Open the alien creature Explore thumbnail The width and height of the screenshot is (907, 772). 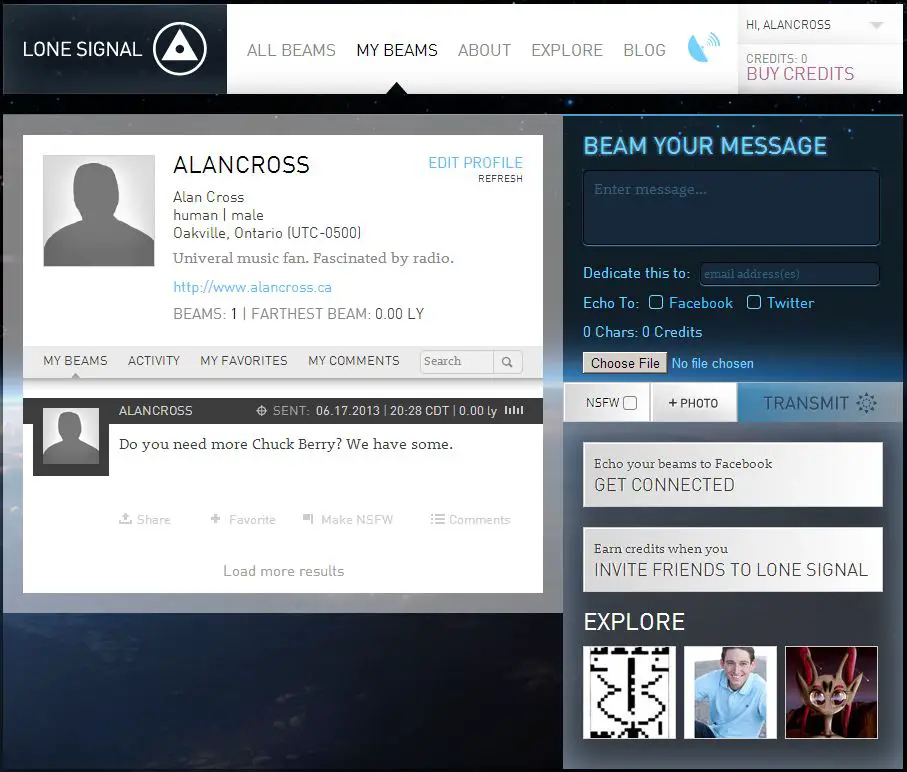831,692
